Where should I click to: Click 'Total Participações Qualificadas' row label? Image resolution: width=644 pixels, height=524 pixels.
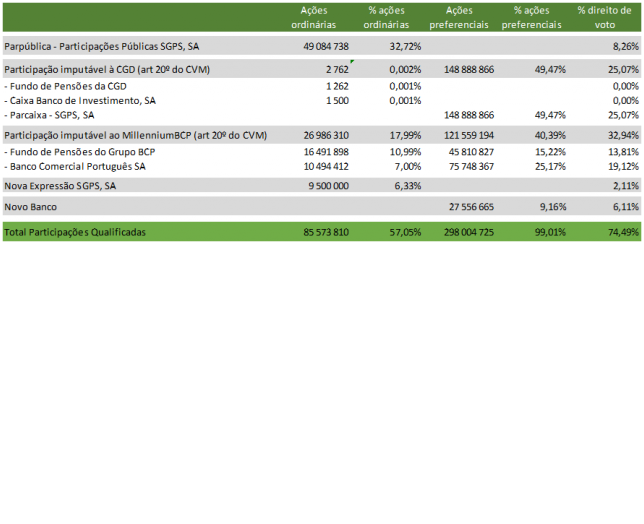(x=75, y=232)
